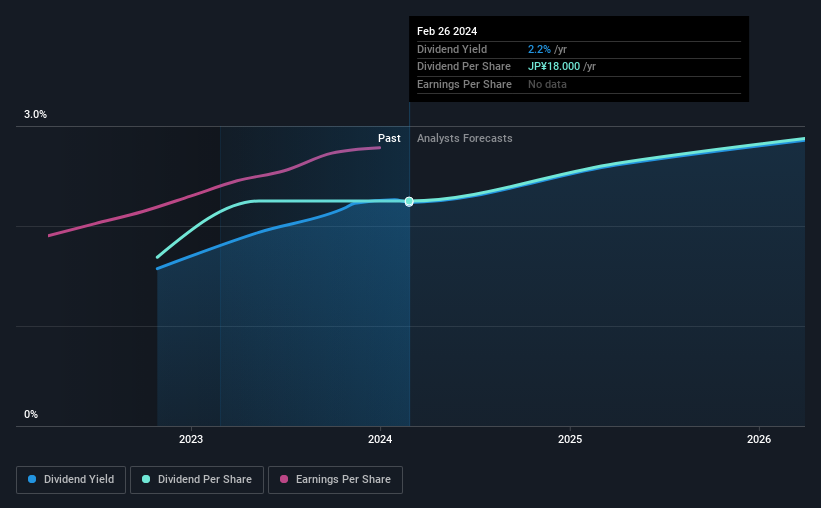Click the teal Dividend Per Share legend dot
The height and width of the screenshot is (508, 821).
coord(146,479)
